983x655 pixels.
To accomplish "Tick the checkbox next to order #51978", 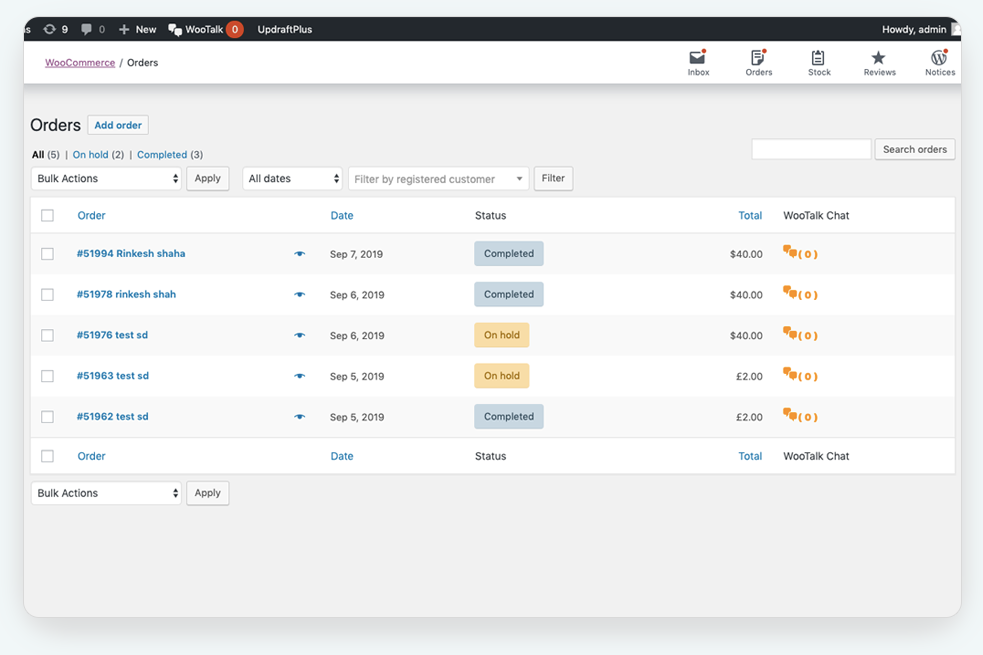I will [47, 294].
